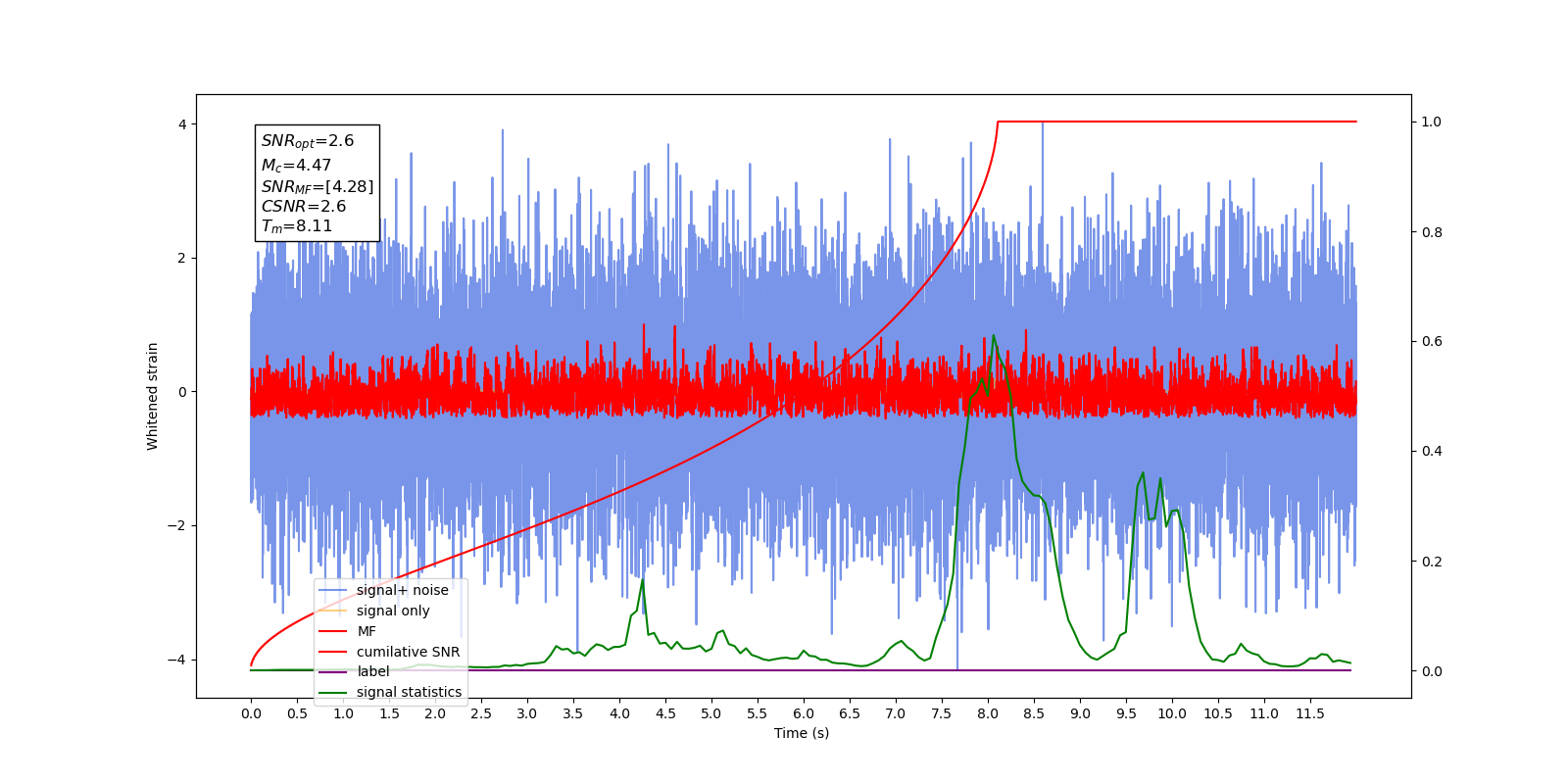Click the 'Whitened strain' y-axis label
This screenshot has height=784, width=1568.
153,396
